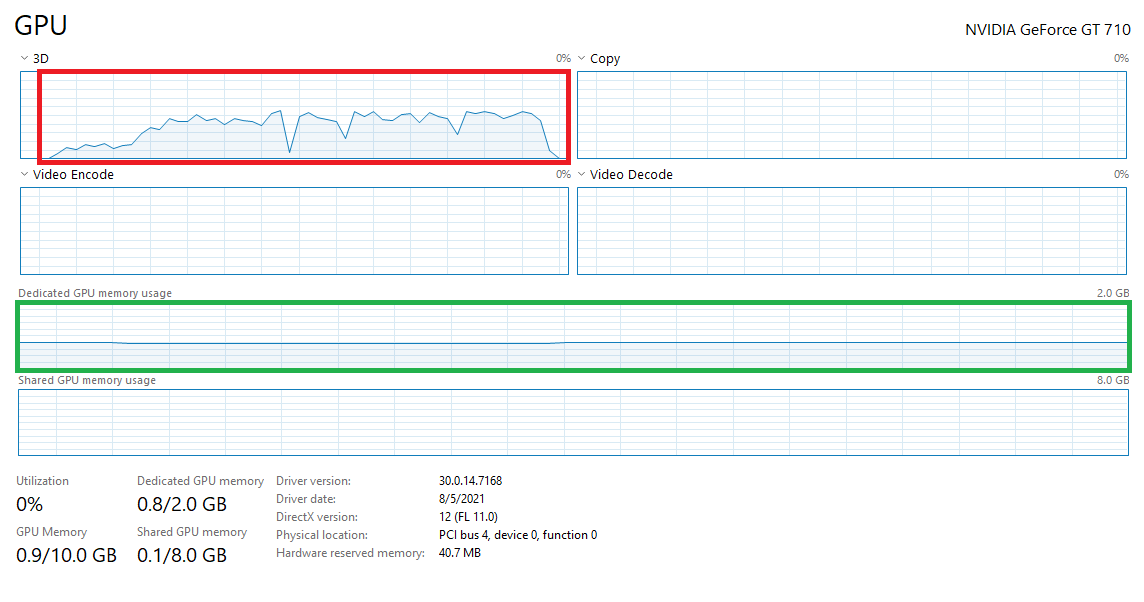Select the 0.8/2.0 GB dedicated memory value

coord(182,504)
